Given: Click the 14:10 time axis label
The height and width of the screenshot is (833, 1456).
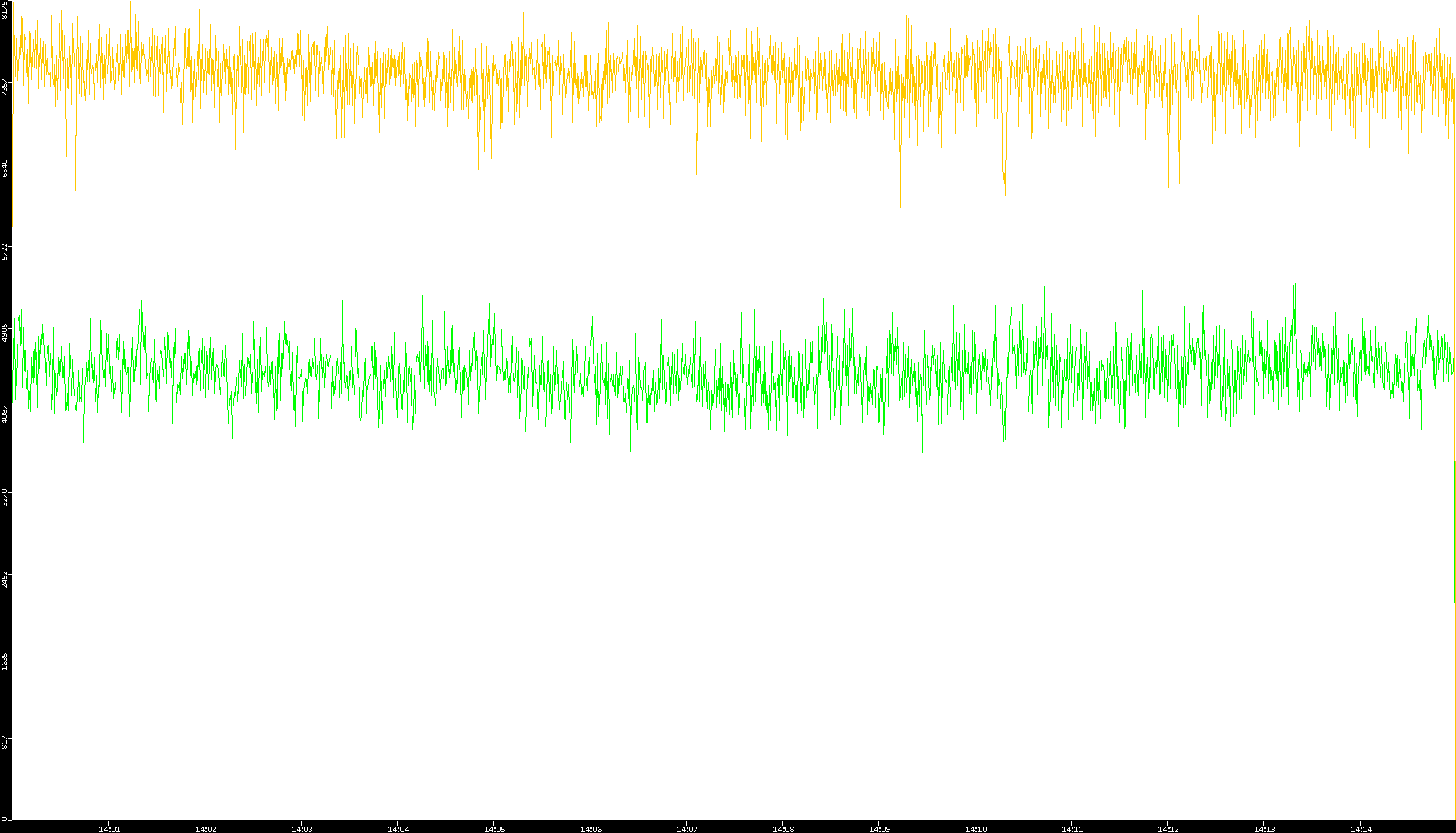Looking at the screenshot, I should point(975,829).
